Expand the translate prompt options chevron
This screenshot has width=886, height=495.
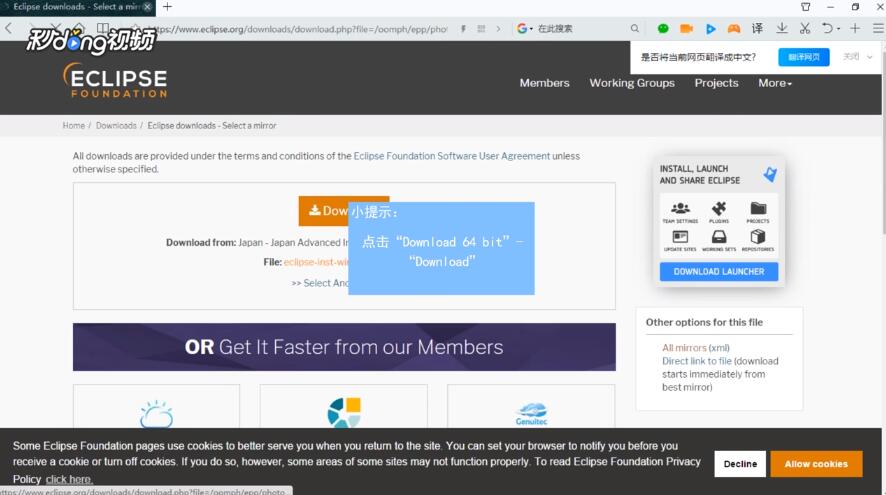coord(870,57)
